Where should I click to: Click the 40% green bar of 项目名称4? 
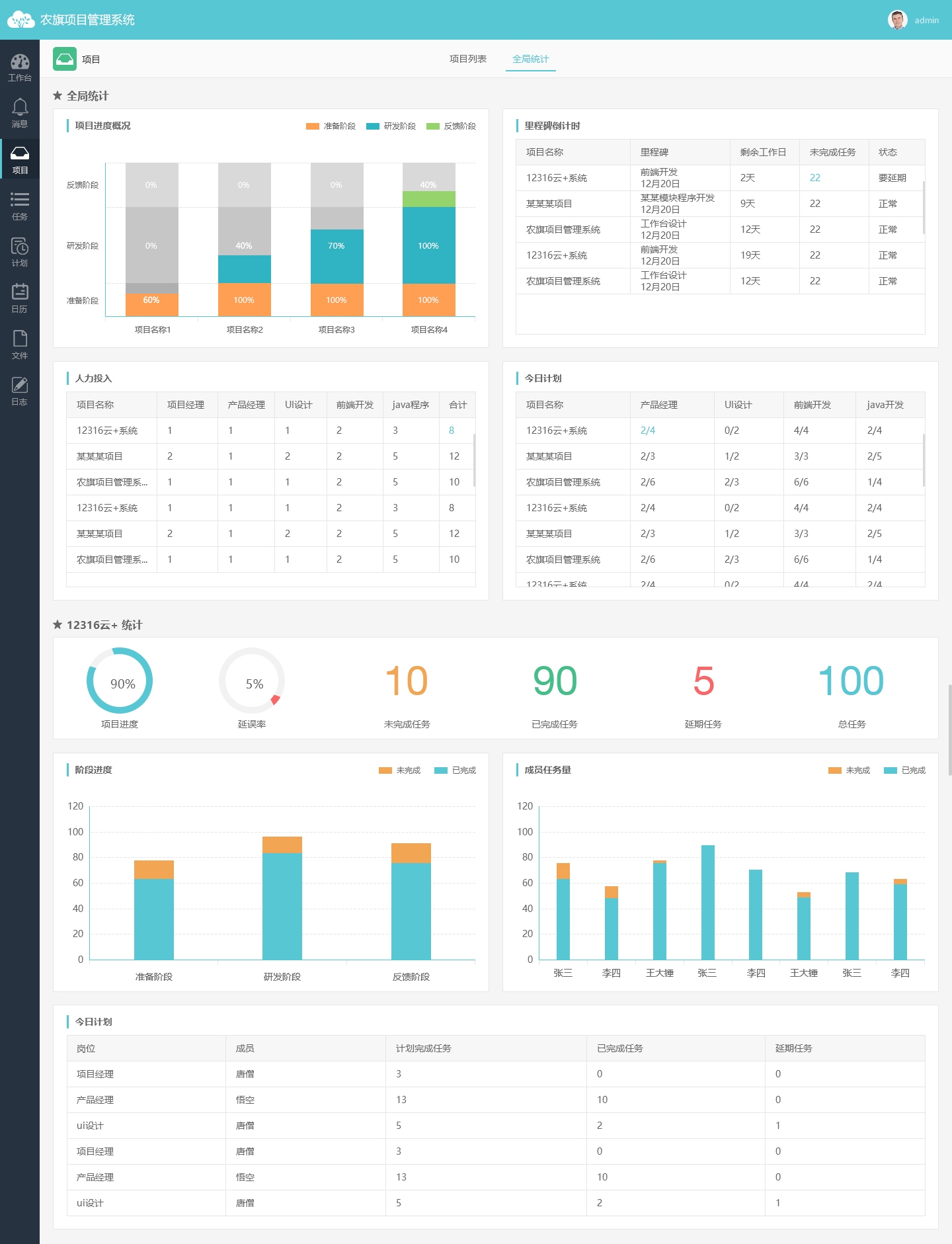429,199
